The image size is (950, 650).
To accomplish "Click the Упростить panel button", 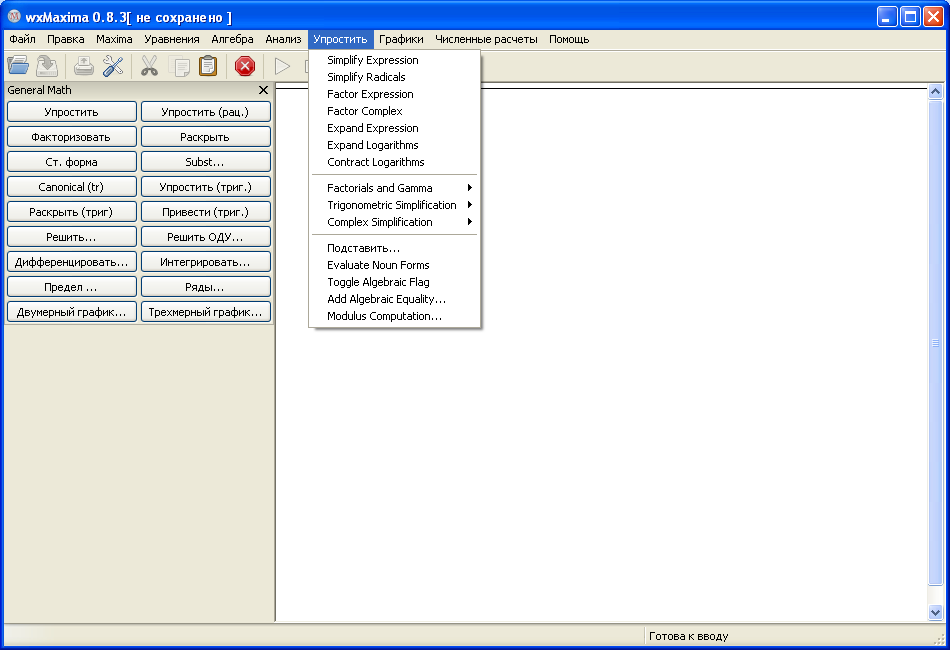I will 71,112.
